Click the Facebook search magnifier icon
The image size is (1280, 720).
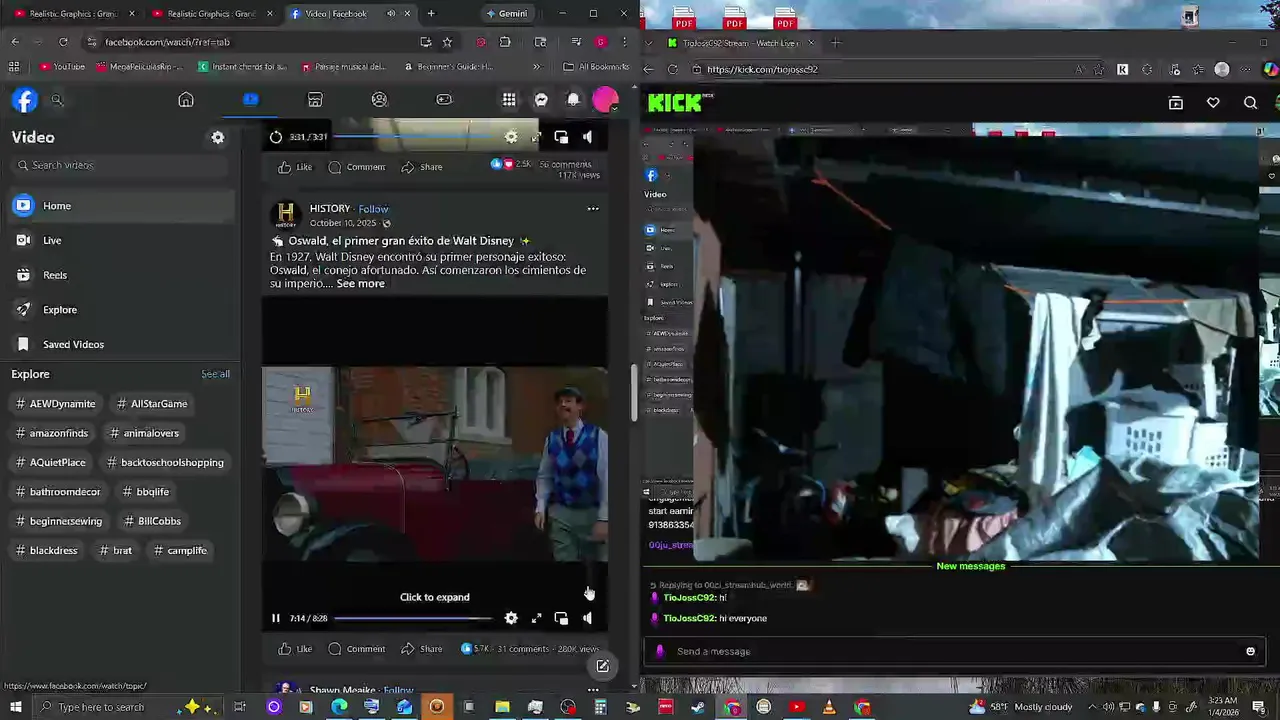point(57,100)
